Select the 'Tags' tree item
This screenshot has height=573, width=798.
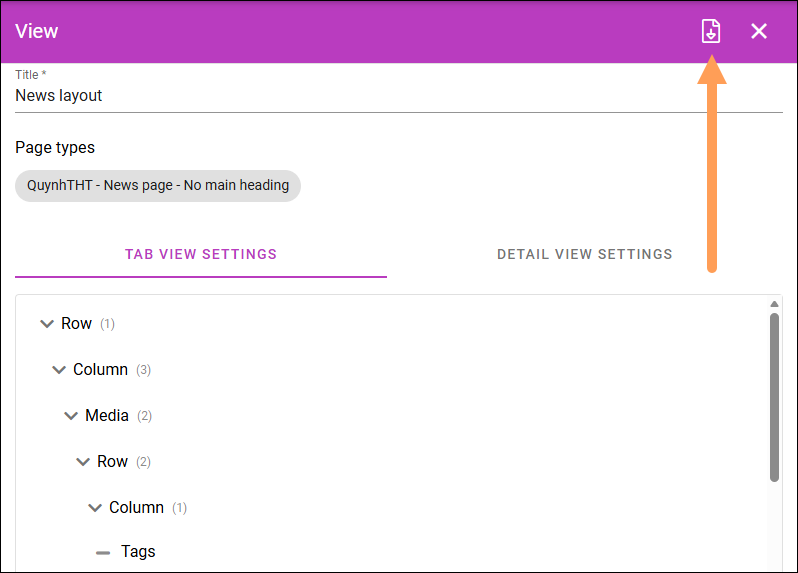pos(138,552)
